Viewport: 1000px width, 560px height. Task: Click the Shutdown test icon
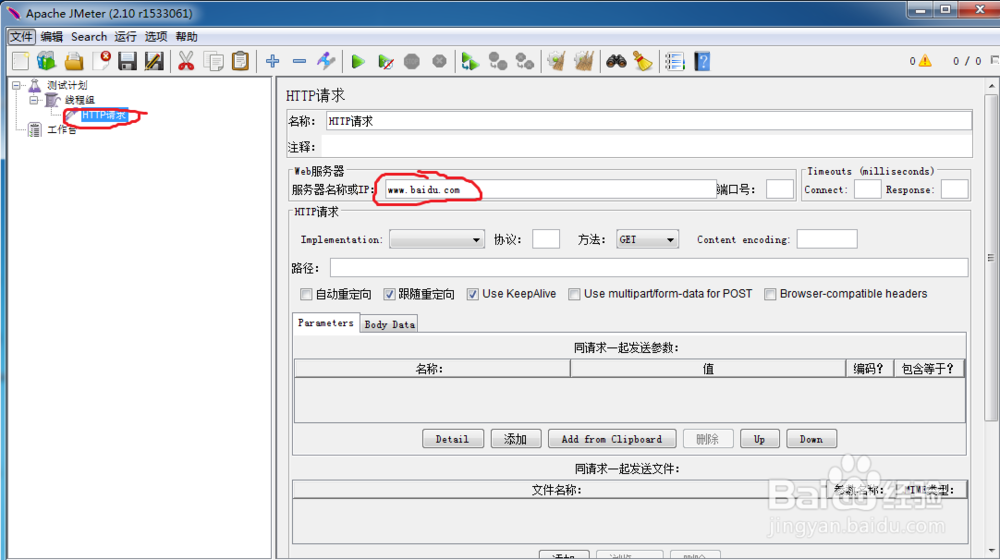(439, 61)
